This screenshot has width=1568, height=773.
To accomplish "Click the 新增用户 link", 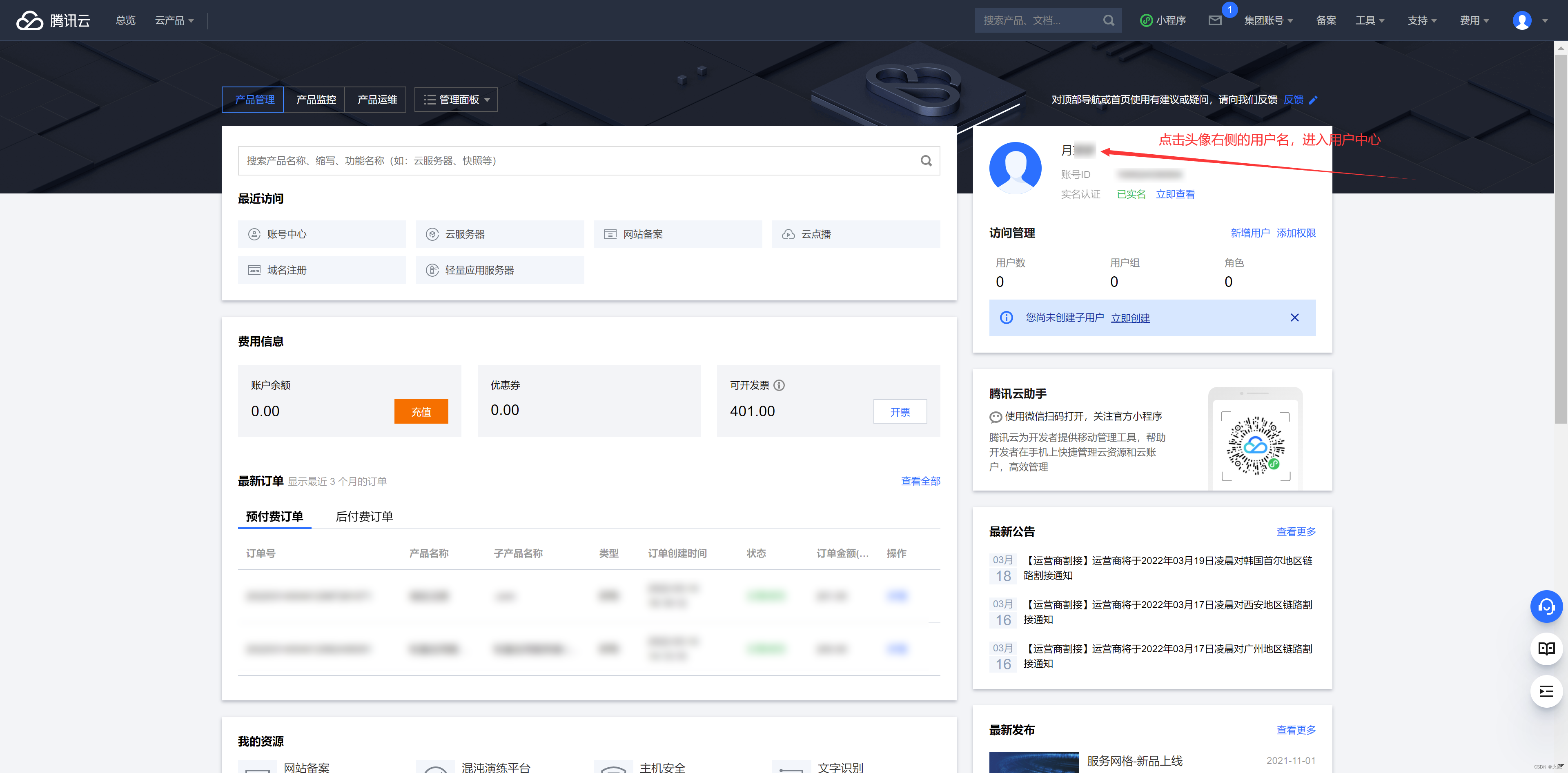I will coord(1250,233).
